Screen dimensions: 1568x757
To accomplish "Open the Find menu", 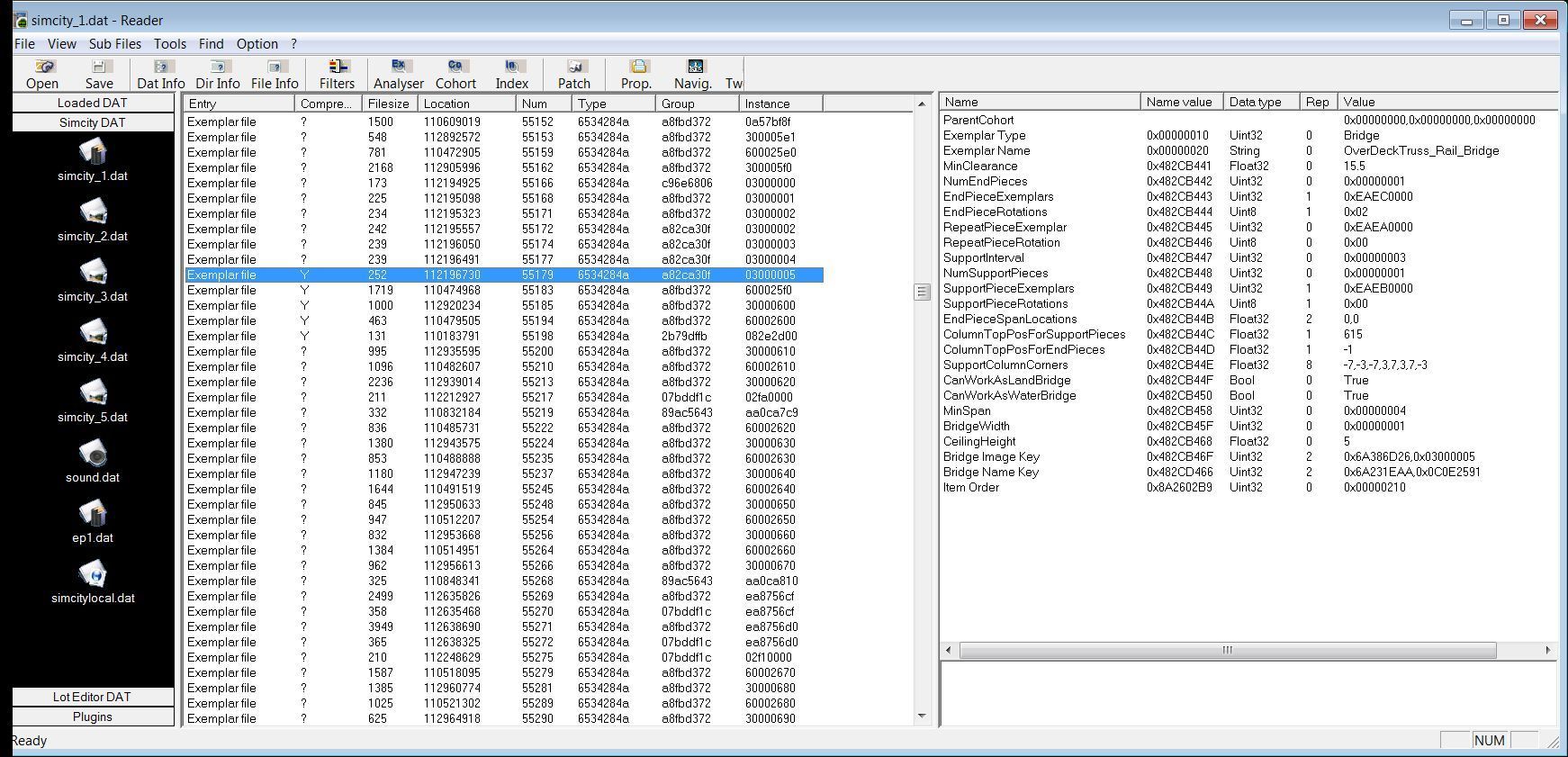I will [212, 43].
